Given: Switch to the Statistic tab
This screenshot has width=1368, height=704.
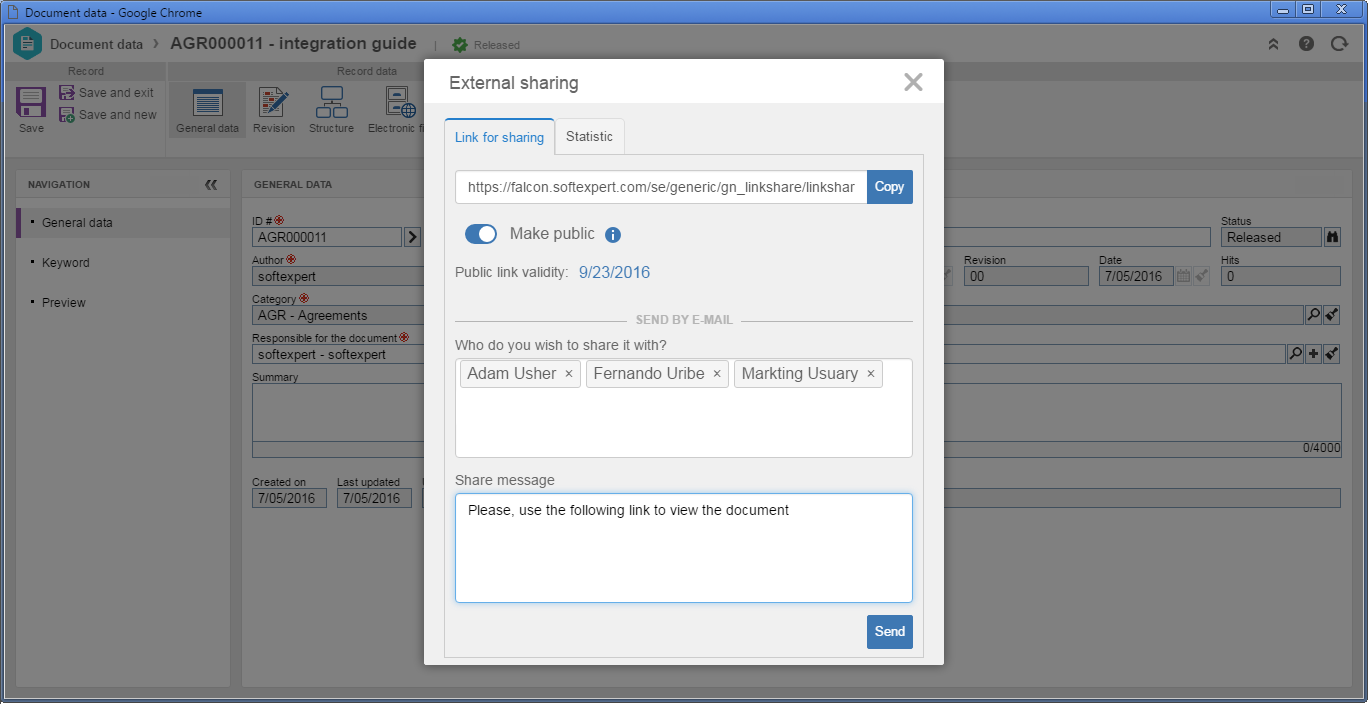Looking at the screenshot, I should click(589, 137).
